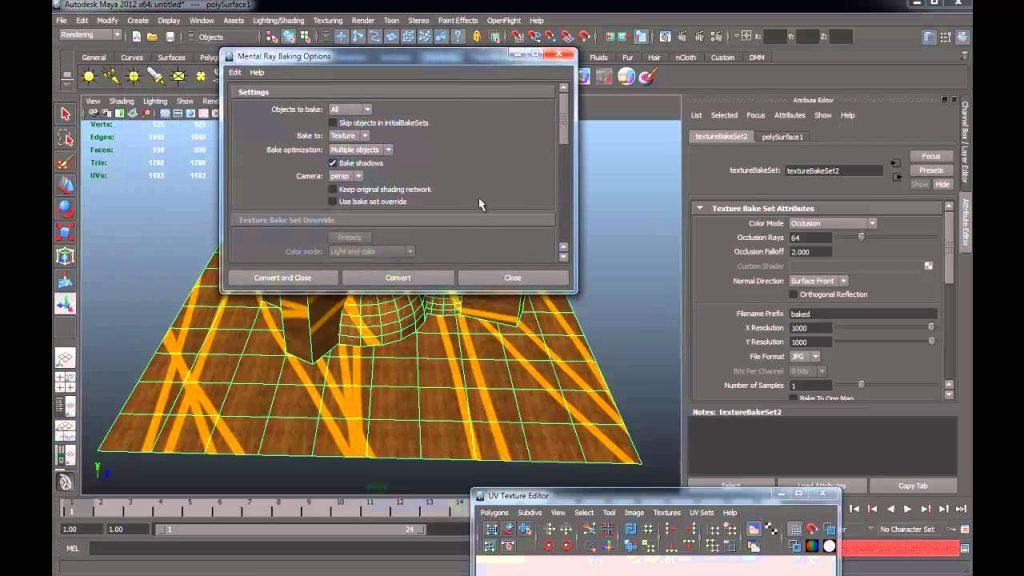
Task: Create a point light from shelf
Action: 134,77
